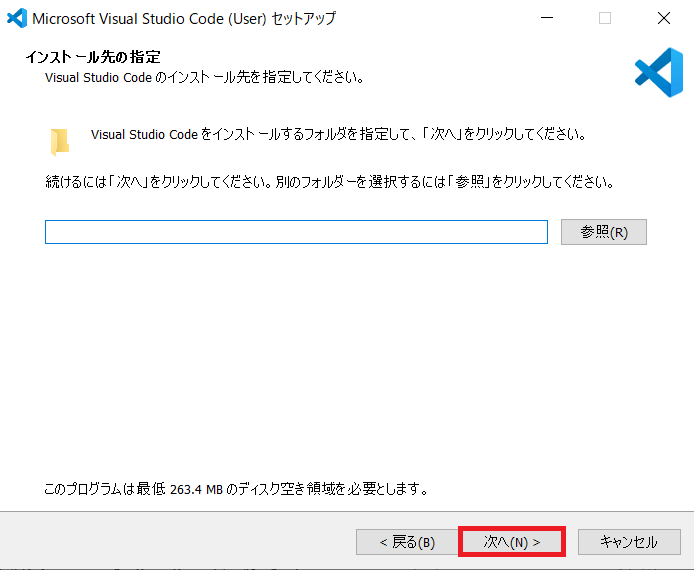Proceed by pressing 次へ(N) button
694x570 pixels.
click(x=512, y=542)
